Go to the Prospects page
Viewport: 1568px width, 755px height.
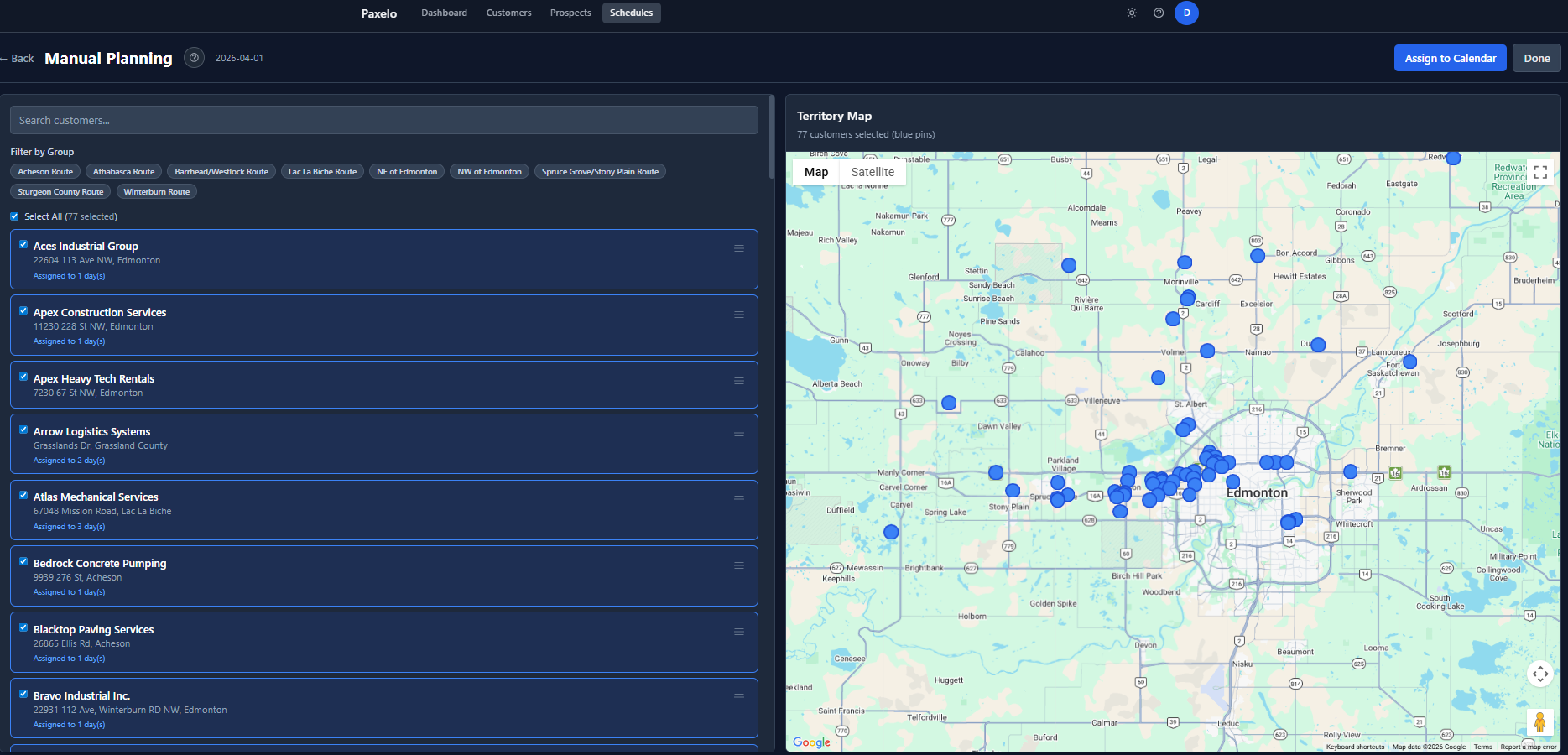click(570, 13)
